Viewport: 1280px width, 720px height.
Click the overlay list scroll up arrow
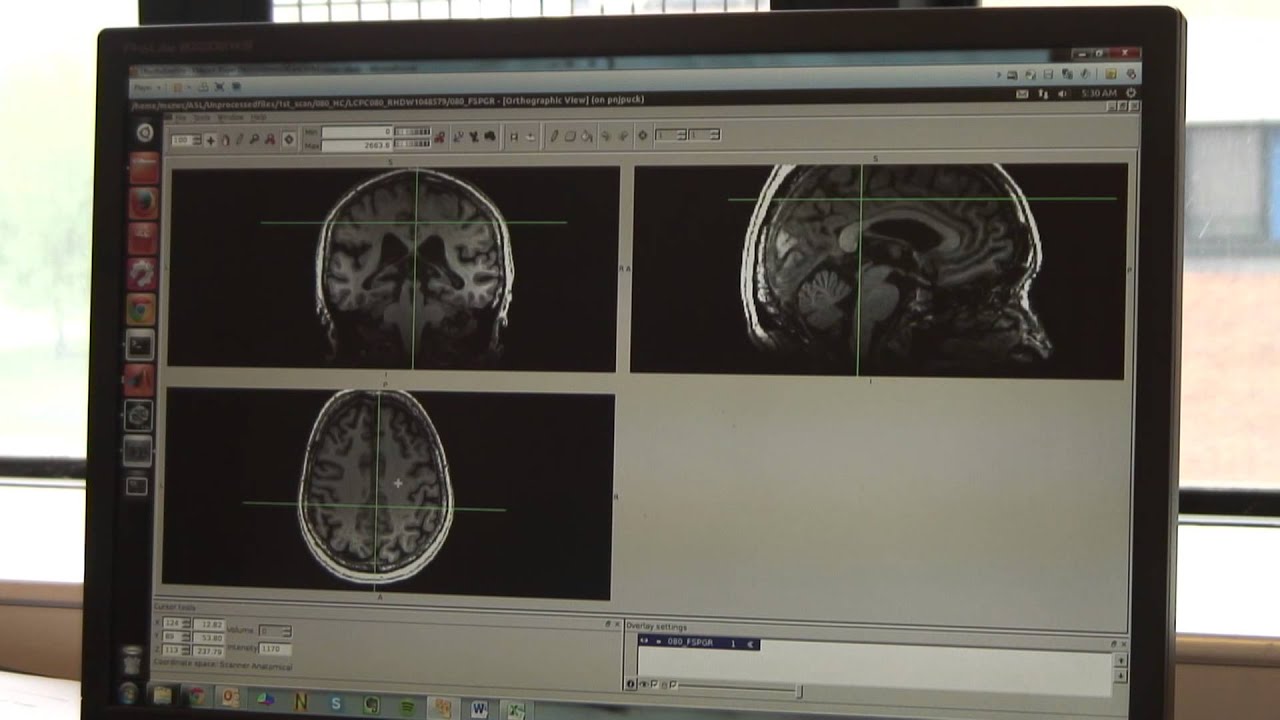click(1121, 660)
